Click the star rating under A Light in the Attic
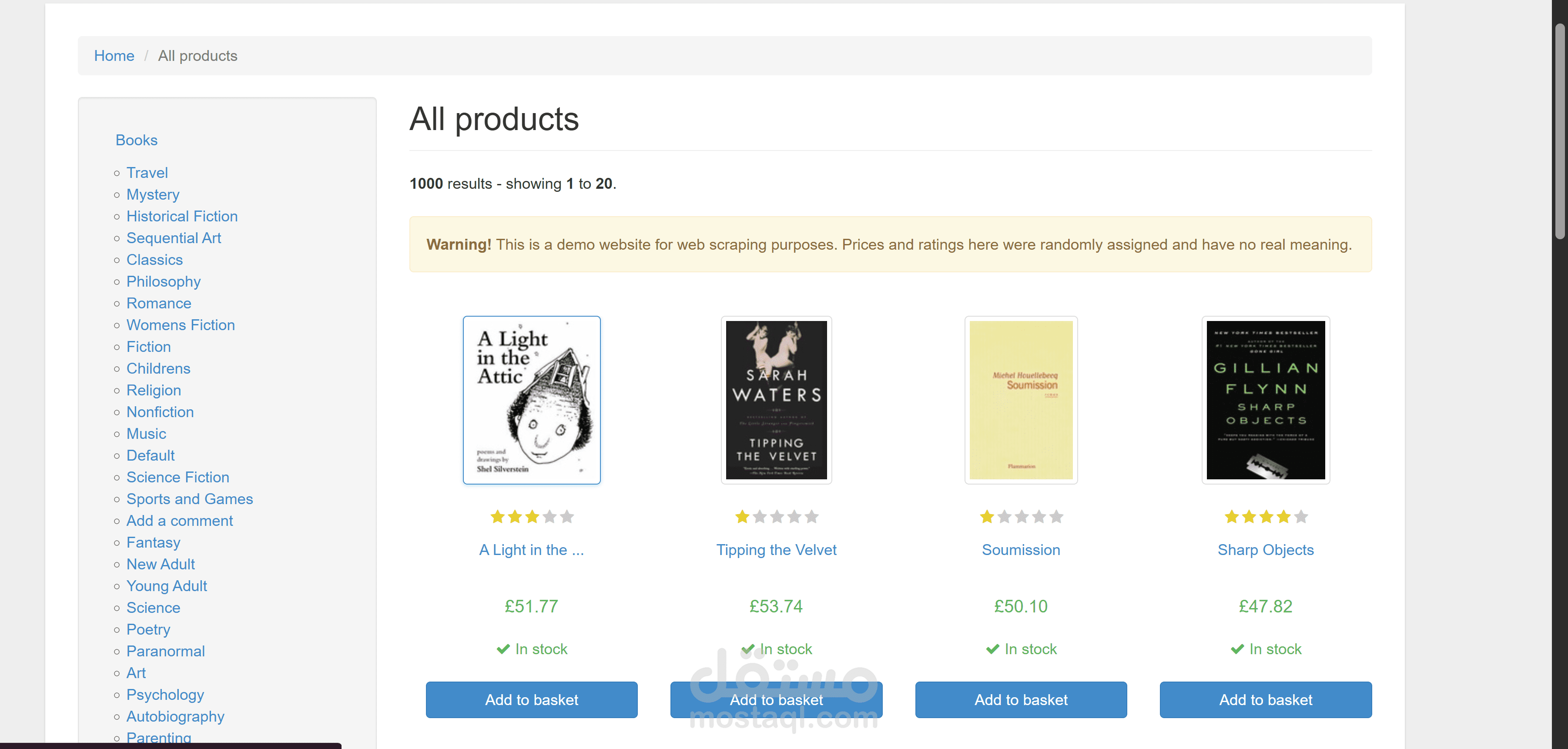The height and width of the screenshot is (749, 1568). click(531, 517)
